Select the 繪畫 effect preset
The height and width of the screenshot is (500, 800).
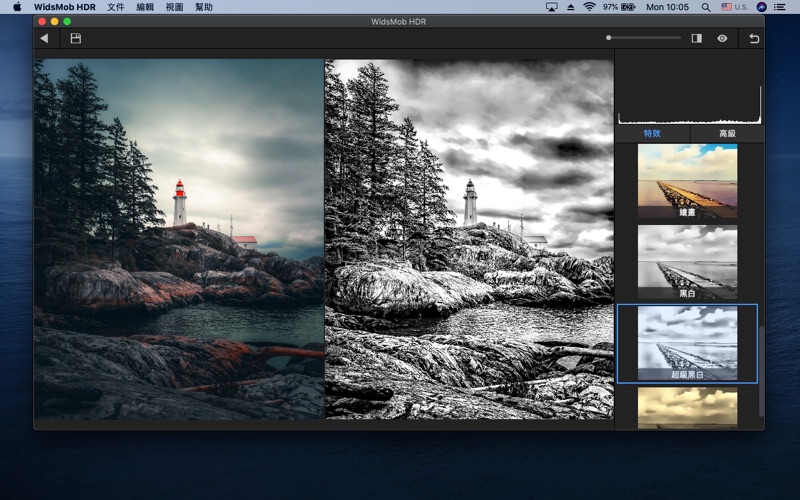tap(687, 180)
